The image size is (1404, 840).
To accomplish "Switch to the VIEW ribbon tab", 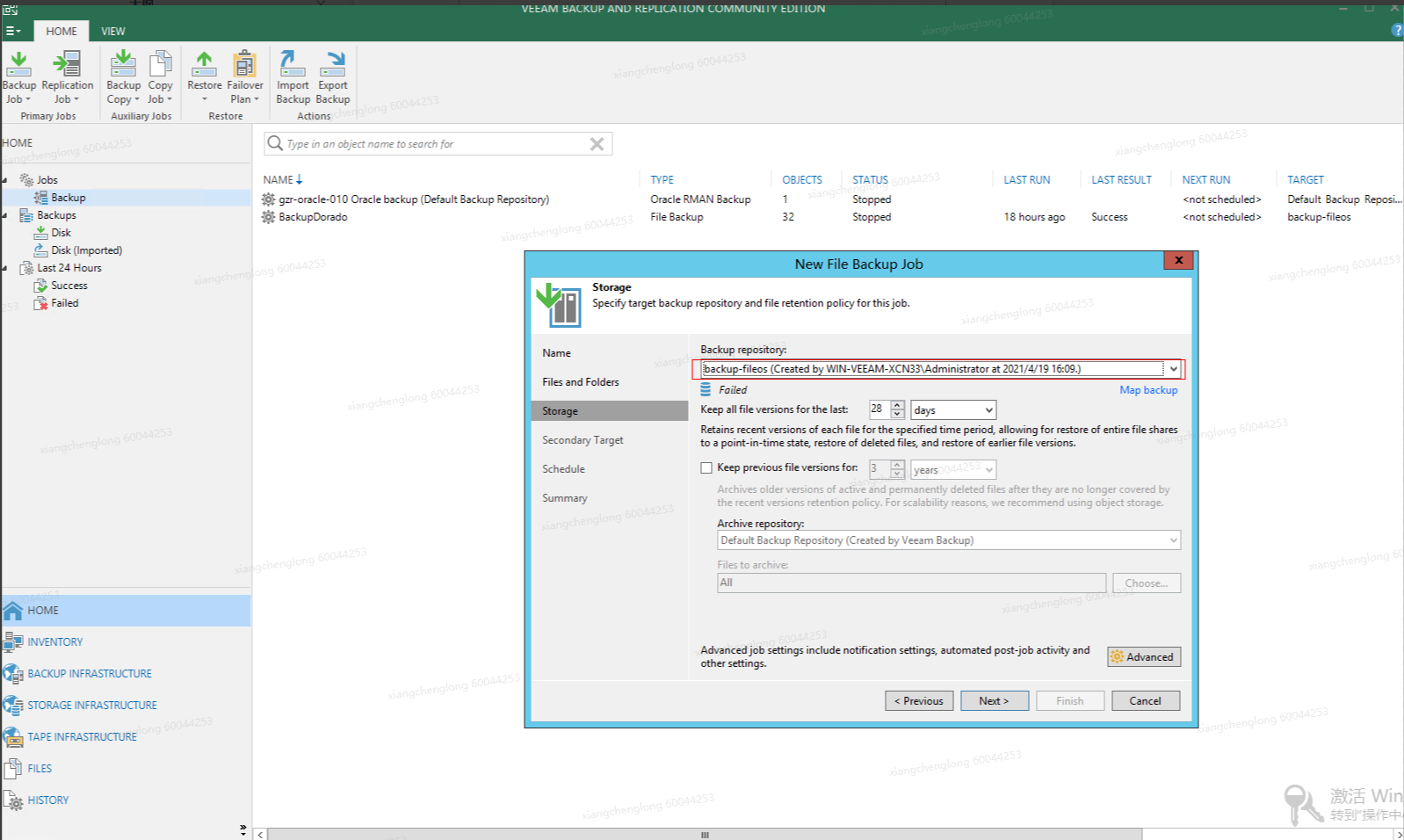I will click(x=112, y=32).
